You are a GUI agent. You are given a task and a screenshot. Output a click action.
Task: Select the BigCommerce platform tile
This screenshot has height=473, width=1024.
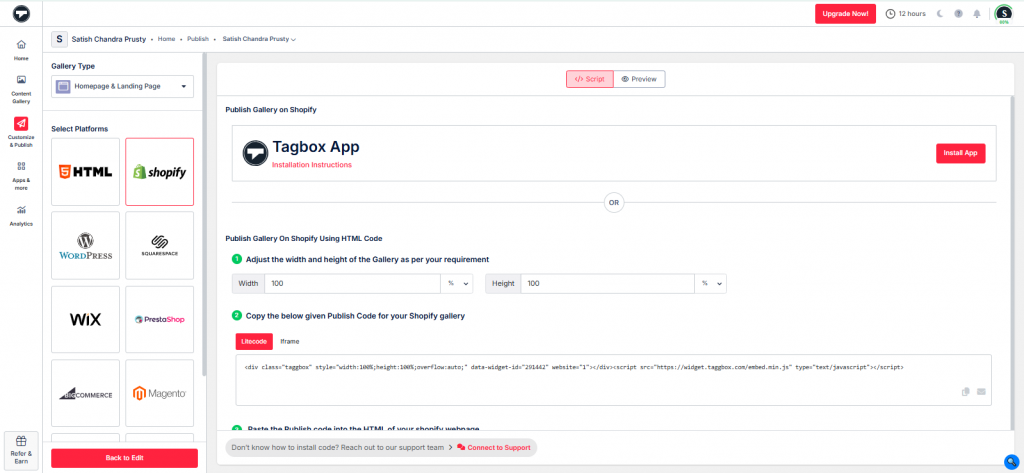(x=86, y=393)
